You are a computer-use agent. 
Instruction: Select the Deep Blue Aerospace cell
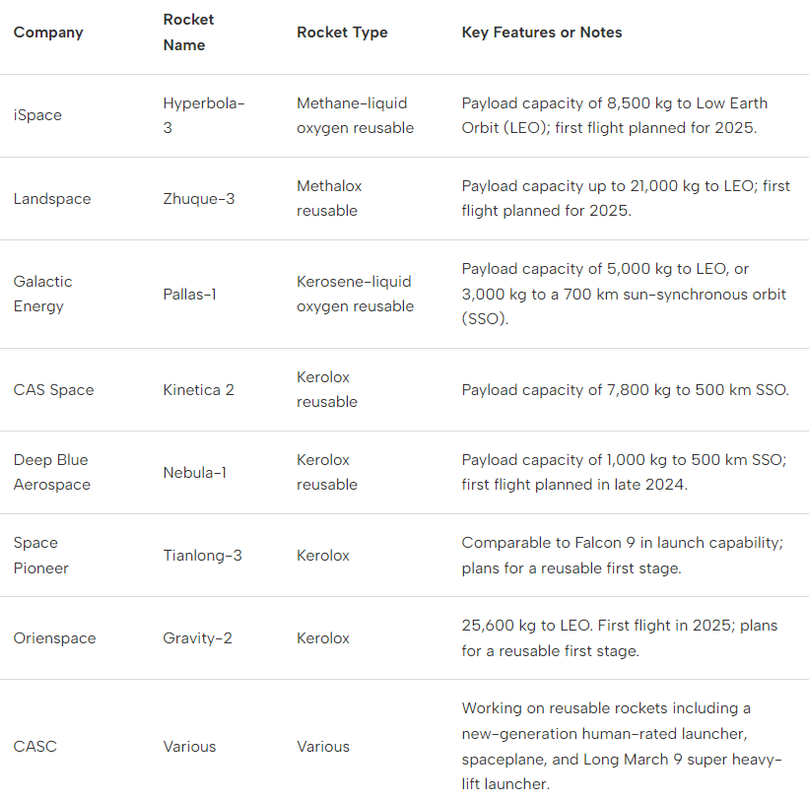[51, 472]
